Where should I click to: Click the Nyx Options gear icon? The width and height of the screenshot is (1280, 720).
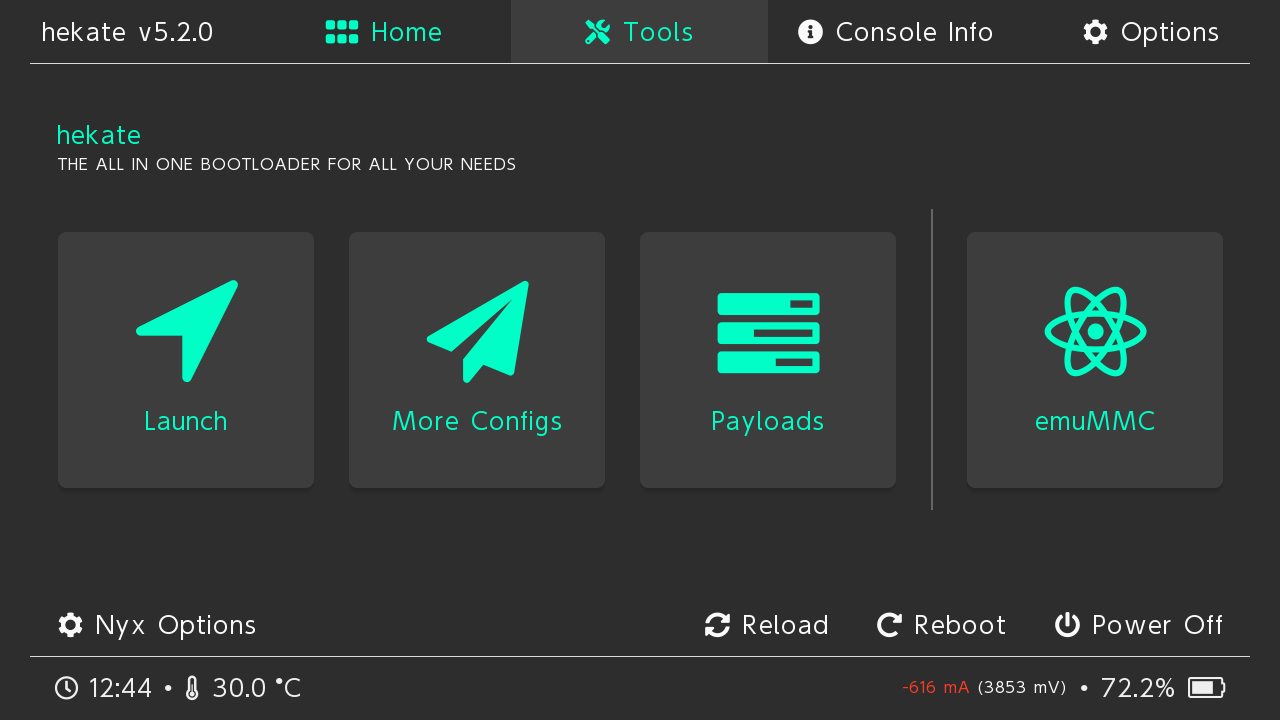pyautogui.click(x=70, y=625)
